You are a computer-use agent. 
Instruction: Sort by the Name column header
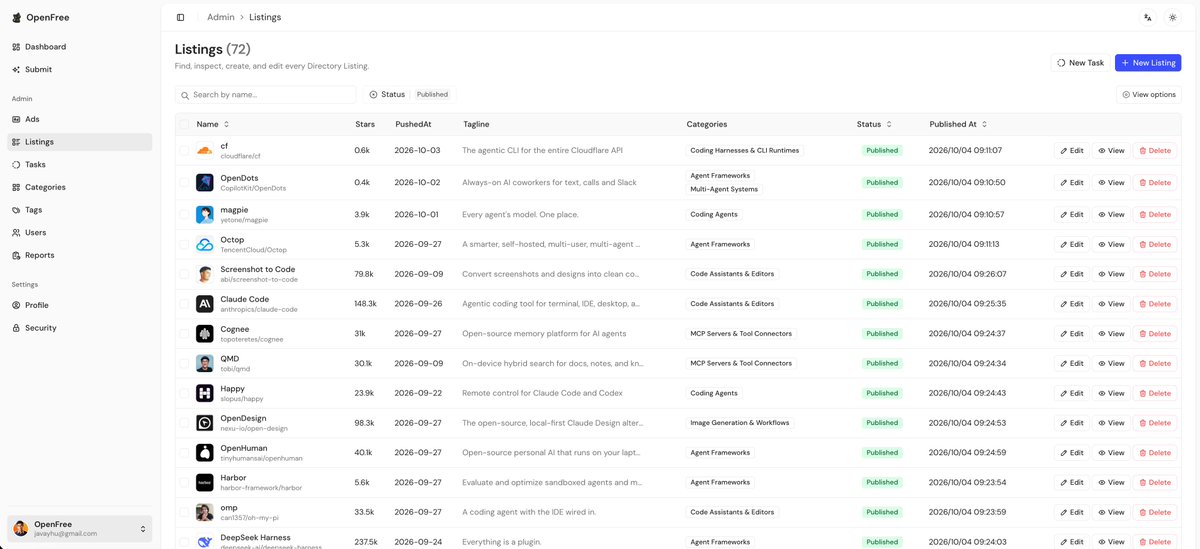[213, 124]
